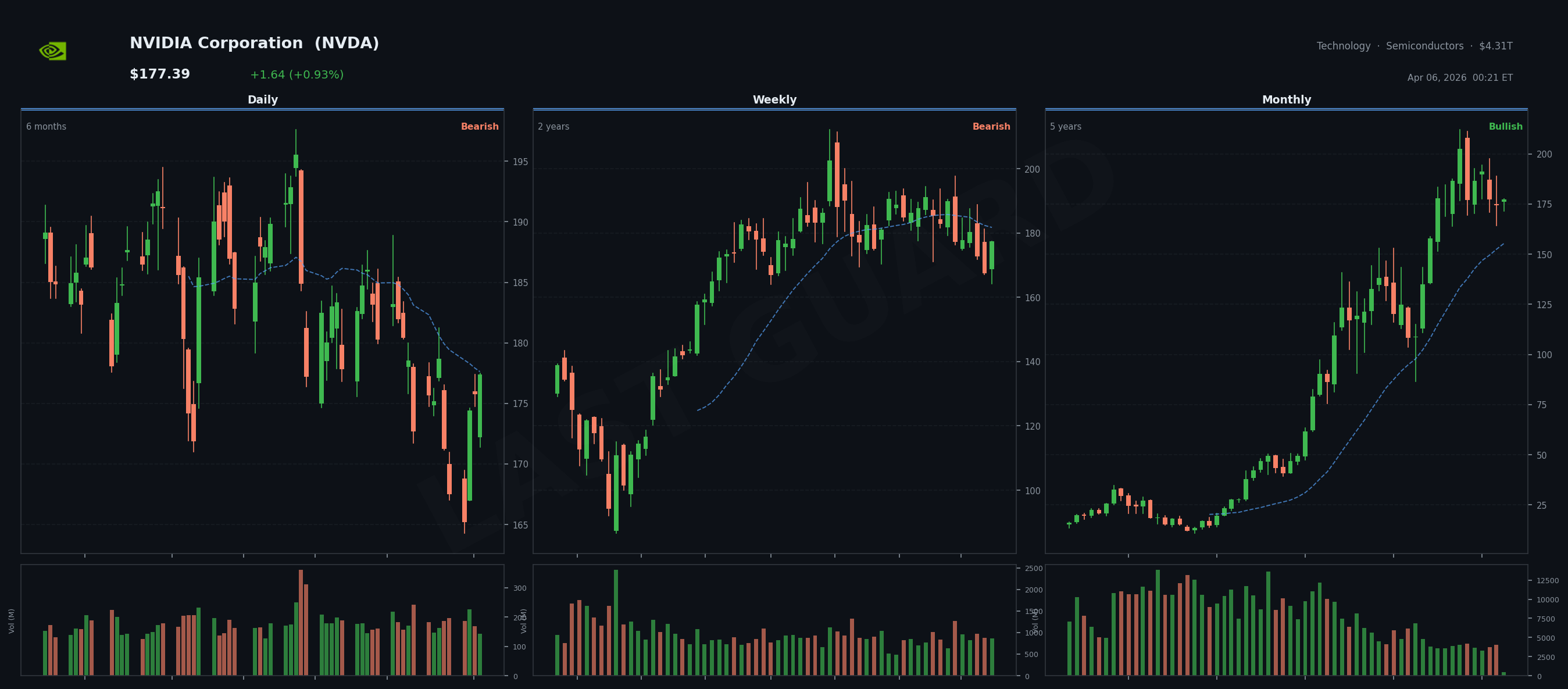Click the Bearish label on Daily chart
This screenshot has height=689, width=1568.
pyautogui.click(x=479, y=127)
